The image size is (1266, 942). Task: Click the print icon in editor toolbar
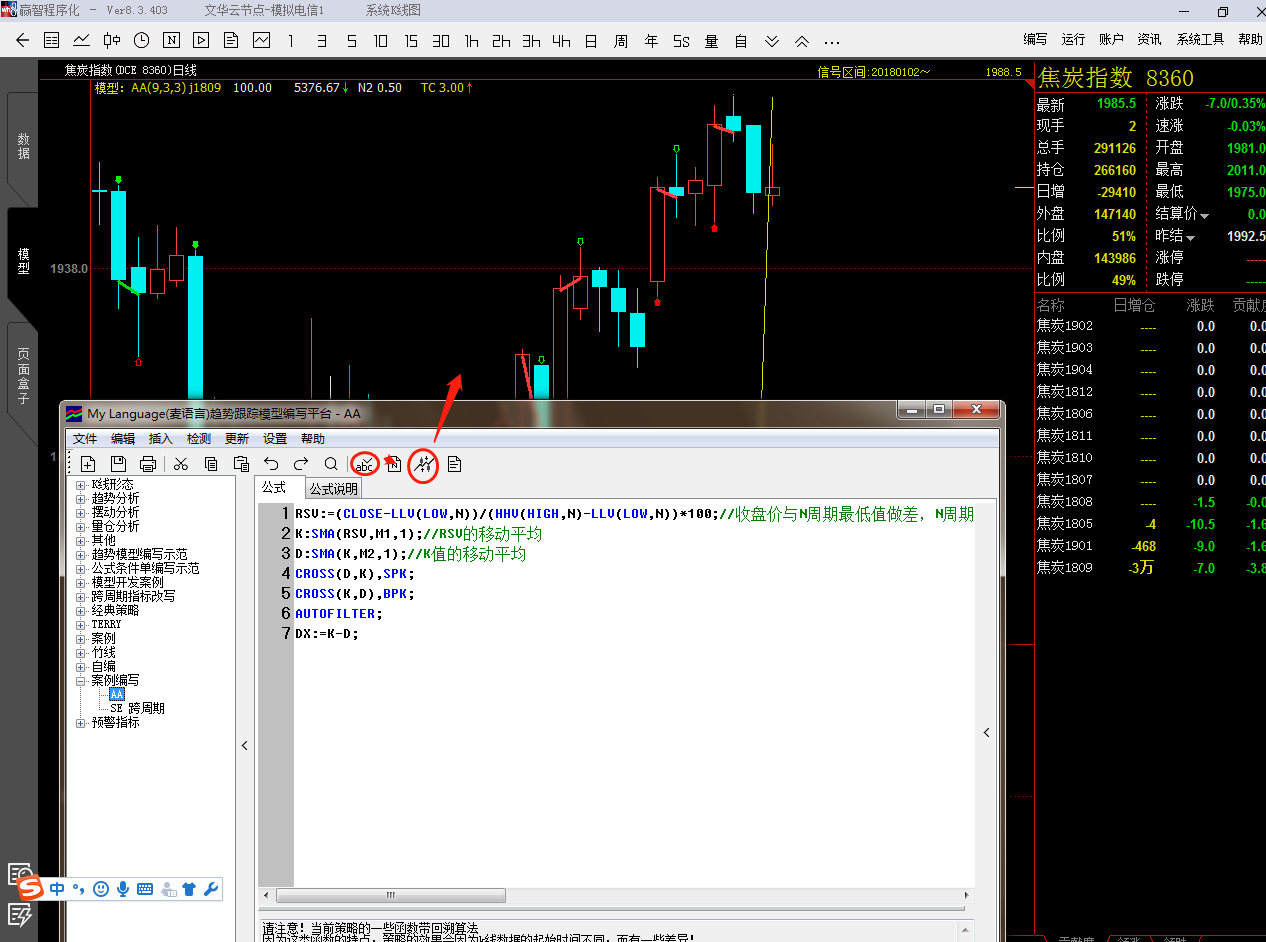[x=148, y=464]
